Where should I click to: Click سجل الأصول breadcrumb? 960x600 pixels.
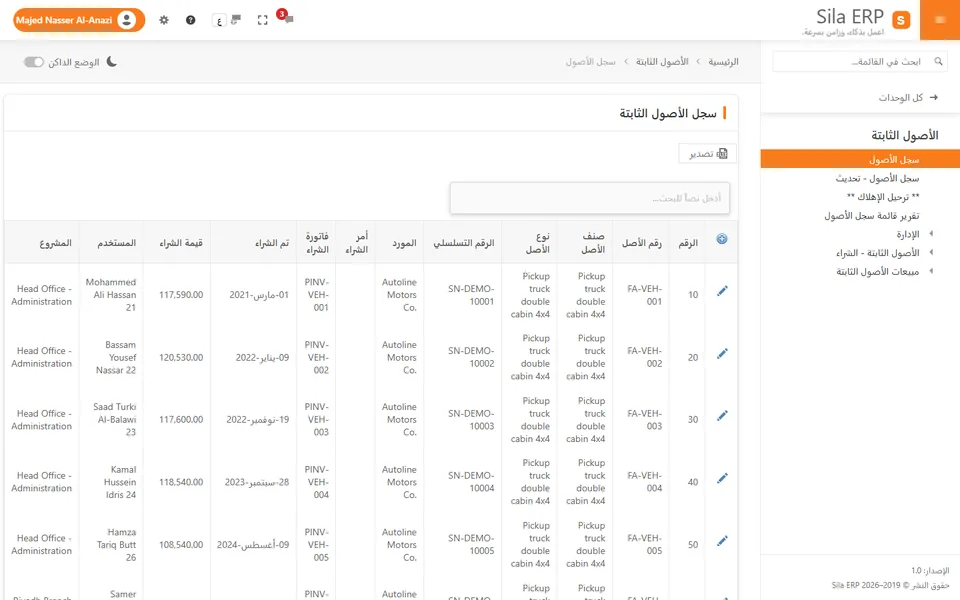coord(590,62)
